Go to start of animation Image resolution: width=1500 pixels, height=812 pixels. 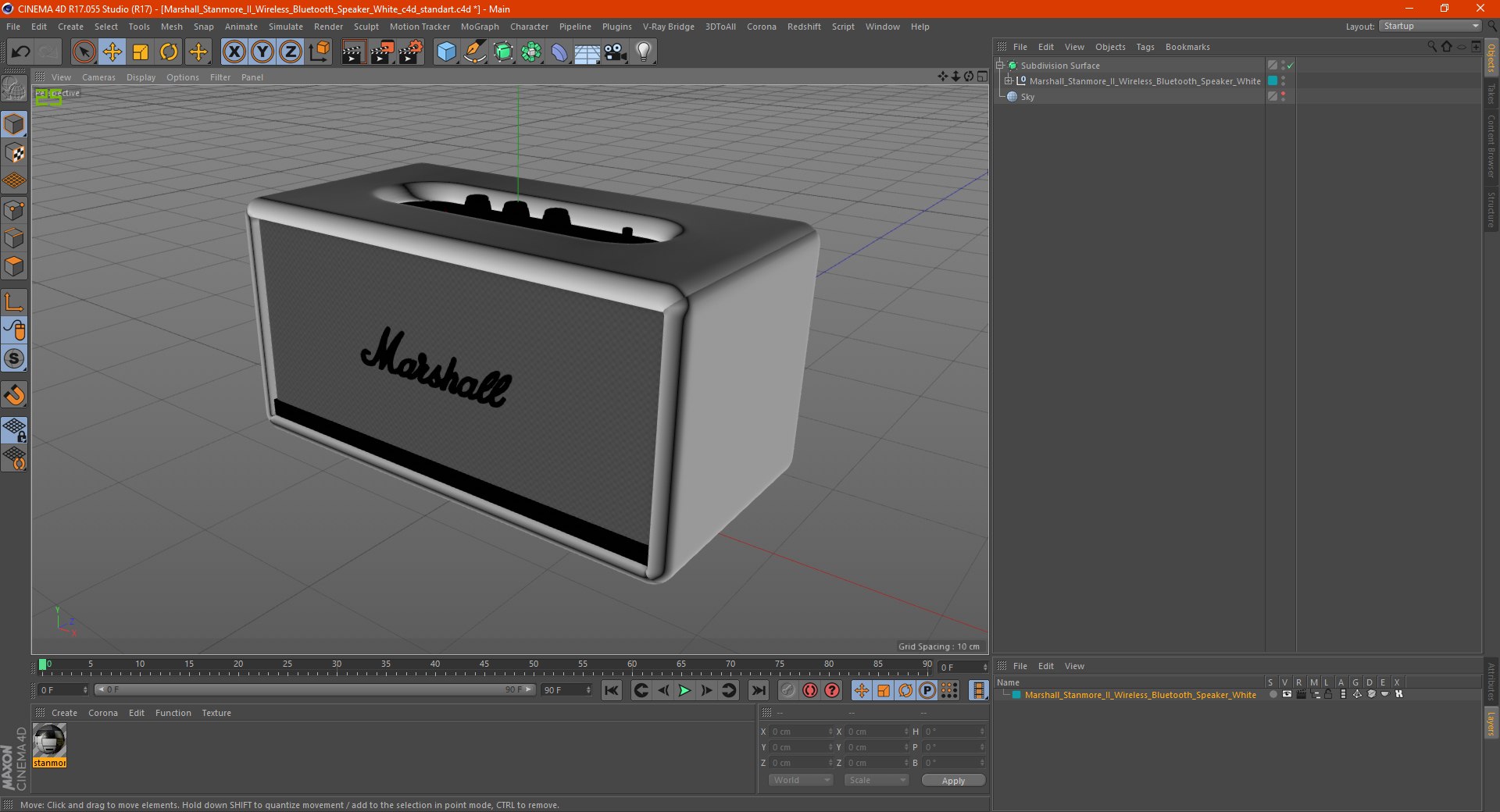(x=612, y=690)
